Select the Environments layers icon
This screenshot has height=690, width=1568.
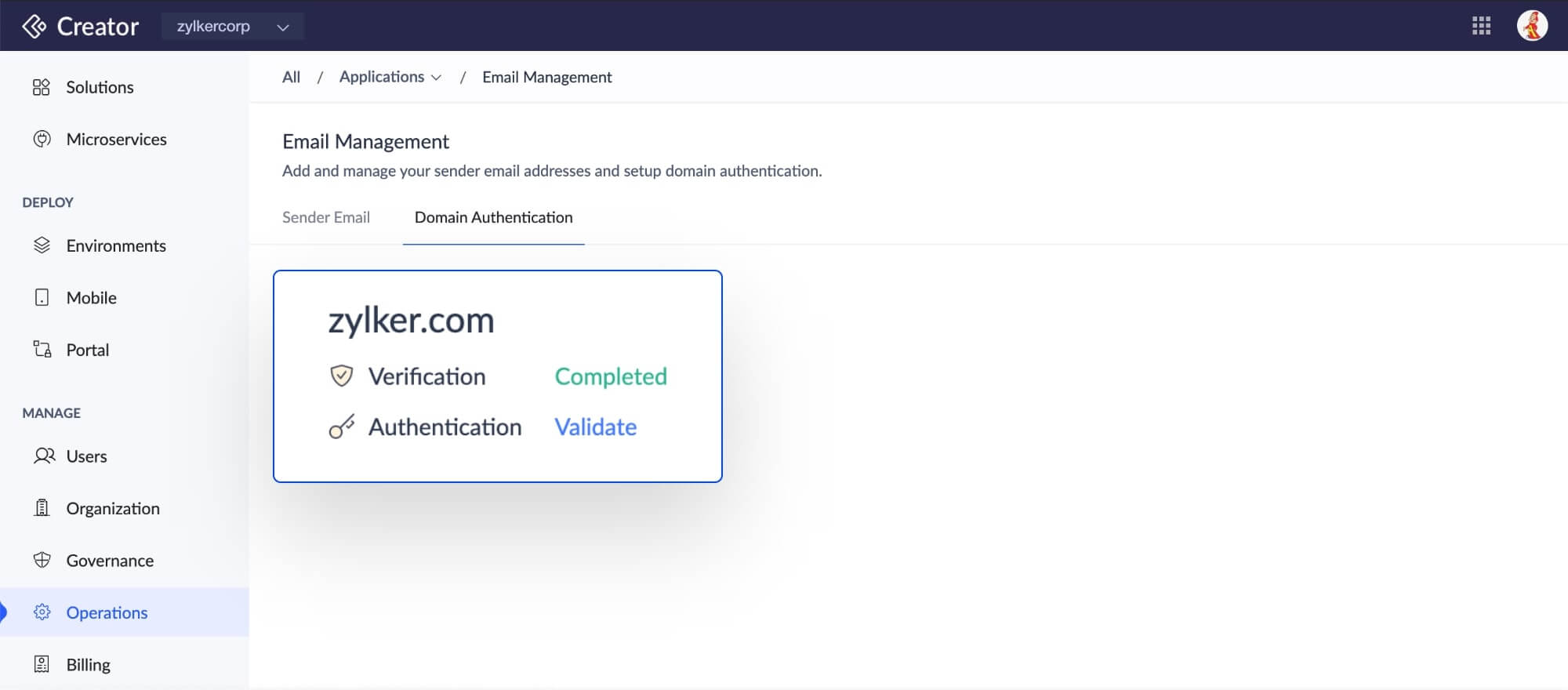tap(42, 245)
